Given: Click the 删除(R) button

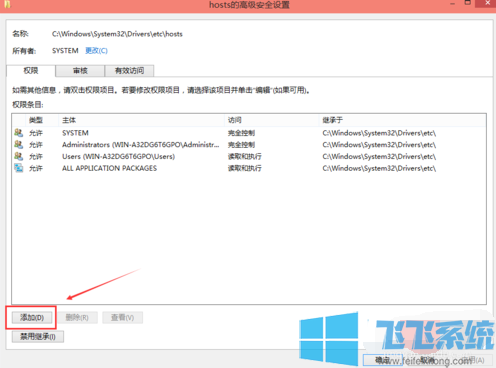Looking at the screenshot, I should (x=77, y=318).
